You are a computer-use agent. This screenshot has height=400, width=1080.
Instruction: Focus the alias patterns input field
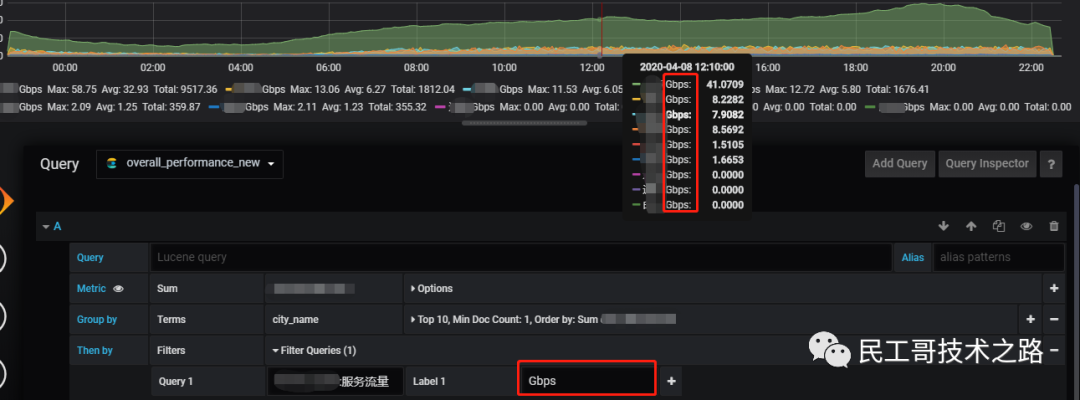click(x=999, y=257)
